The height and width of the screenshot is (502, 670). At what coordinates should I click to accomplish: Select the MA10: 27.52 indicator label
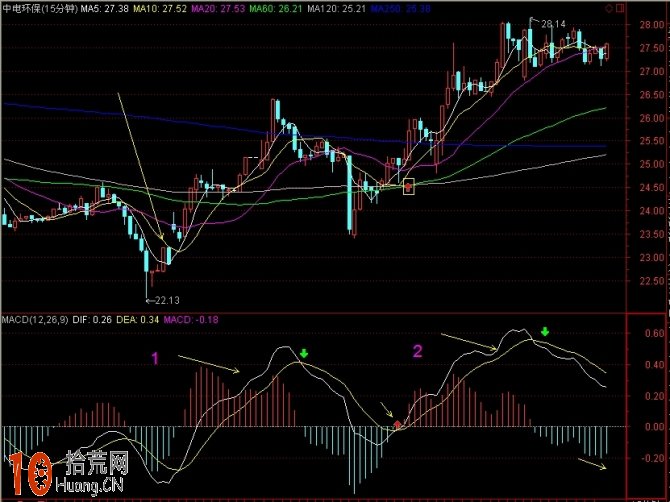(160, 9)
